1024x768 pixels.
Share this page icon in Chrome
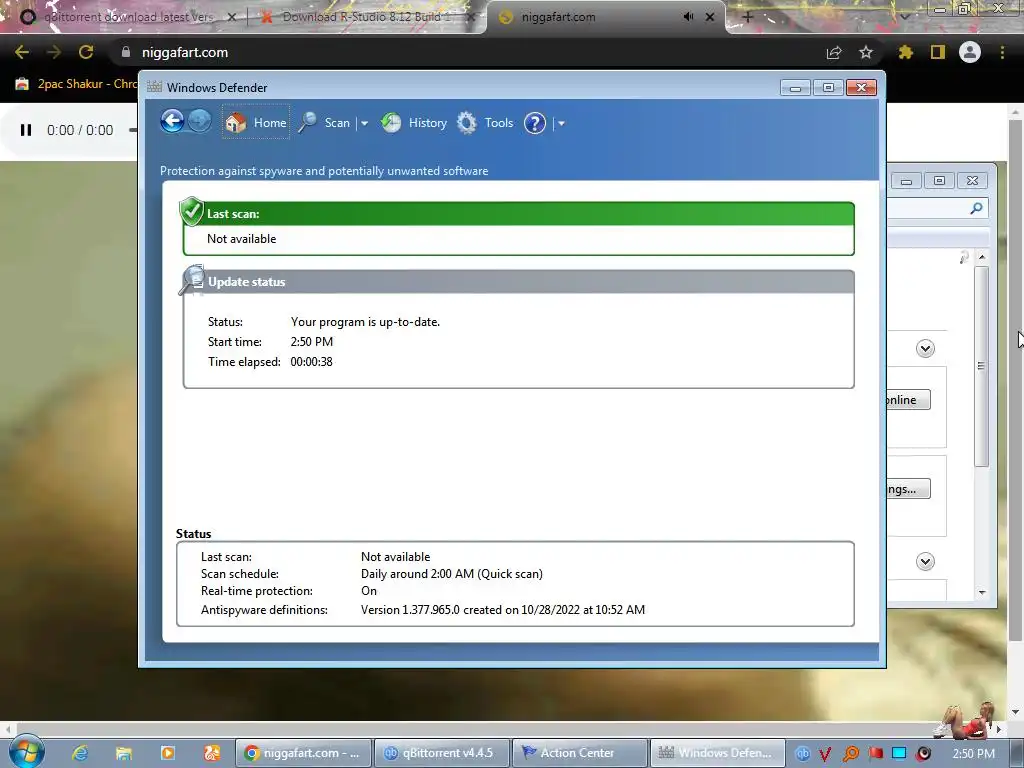click(x=834, y=52)
